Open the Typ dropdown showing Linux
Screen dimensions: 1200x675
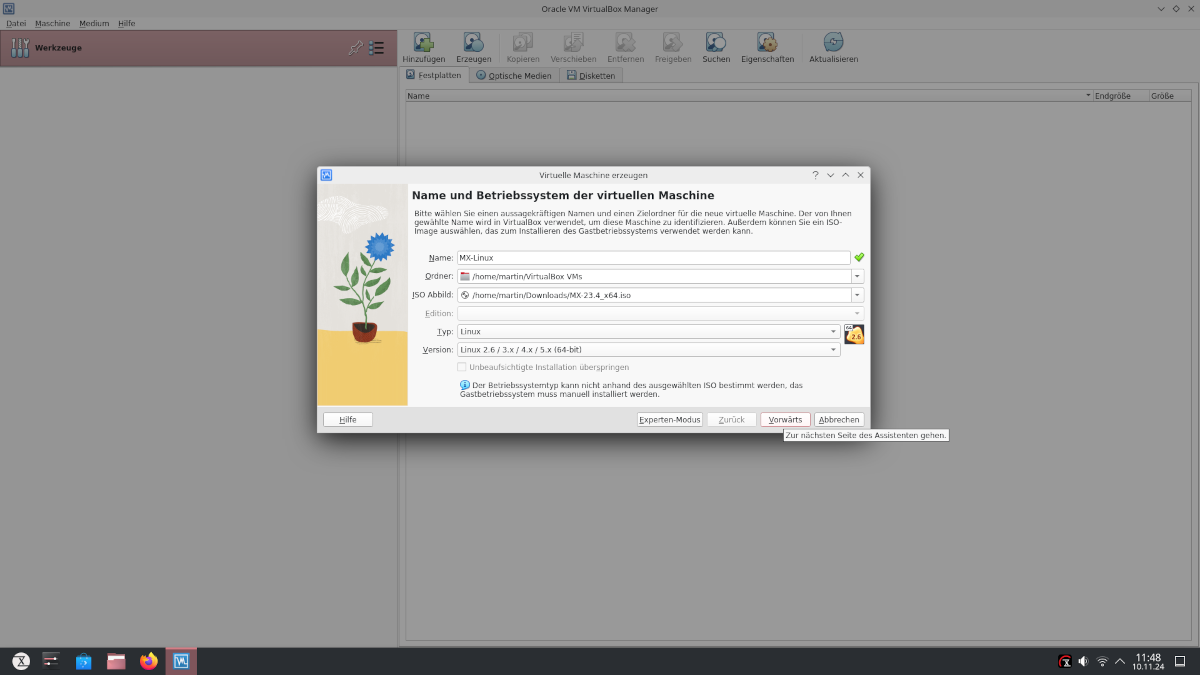(648, 331)
